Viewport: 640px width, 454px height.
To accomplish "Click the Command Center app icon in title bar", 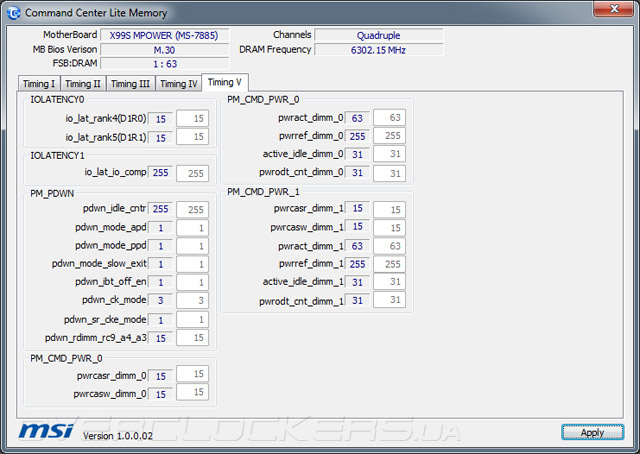I will (x=14, y=13).
